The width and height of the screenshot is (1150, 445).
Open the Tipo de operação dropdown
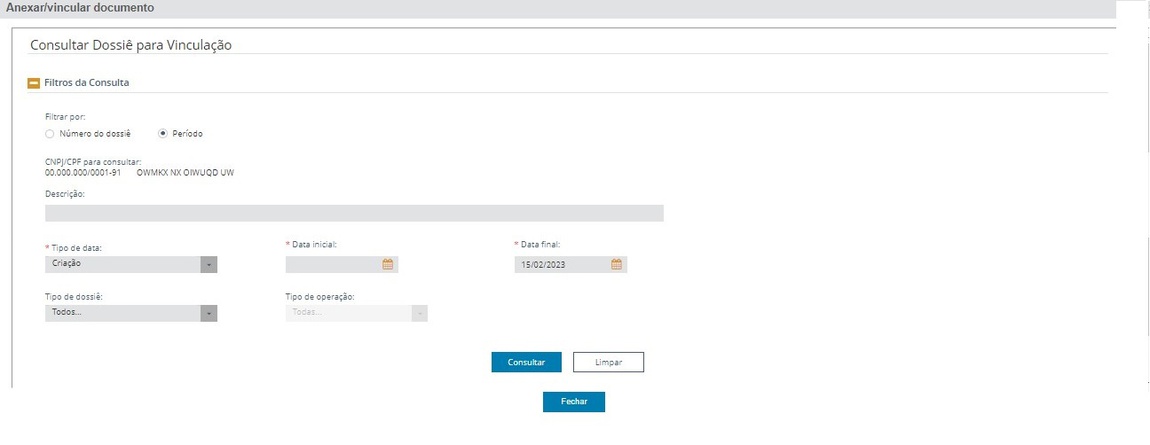356,313
